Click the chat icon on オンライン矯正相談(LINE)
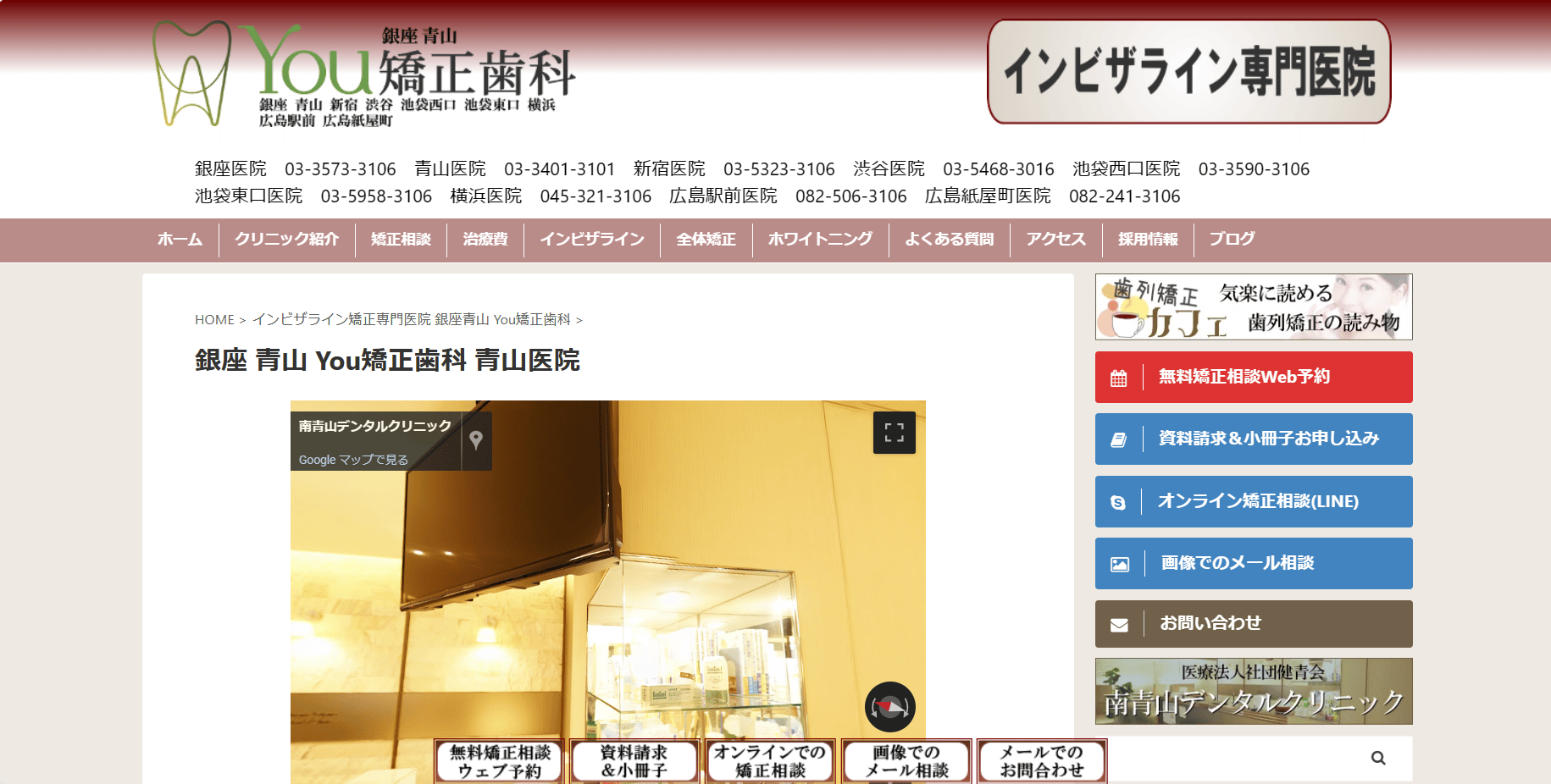Image resolution: width=1551 pixels, height=784 pixels. pos(1119,502)
